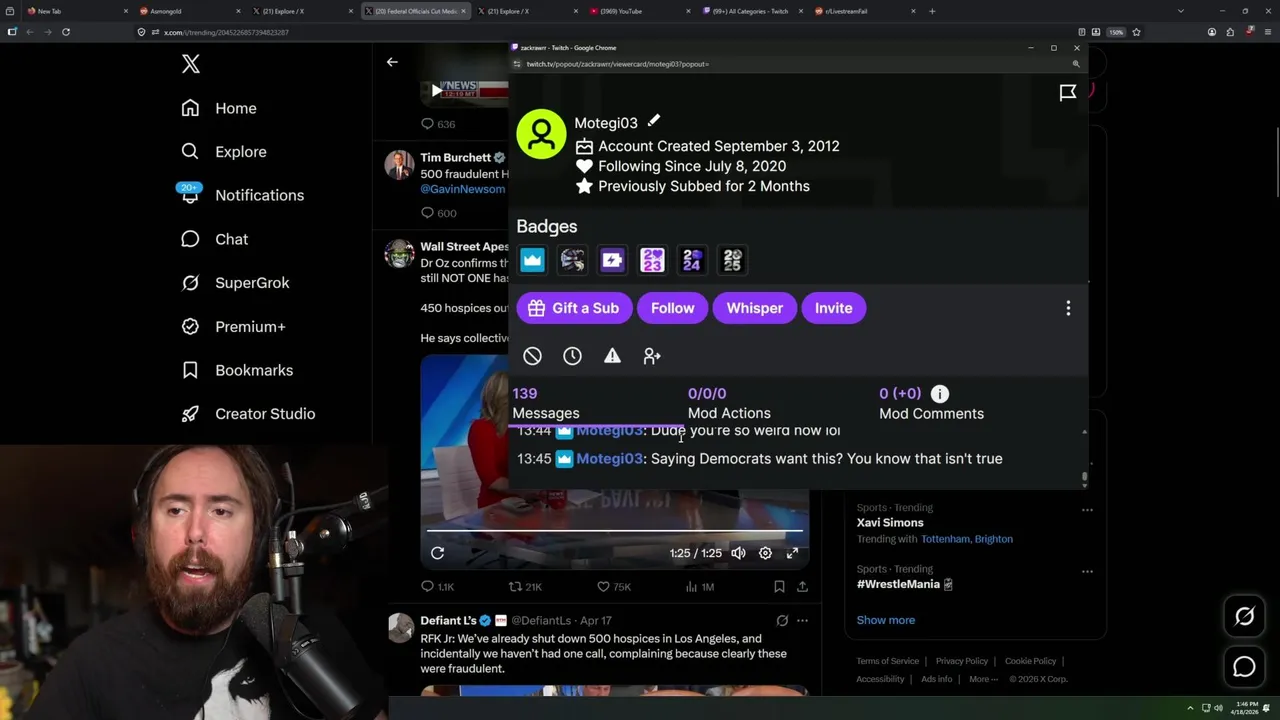Open Home in X sidebar
Image resolution: width=1280 pixels, height=720 pixels.
click(219, 108)
